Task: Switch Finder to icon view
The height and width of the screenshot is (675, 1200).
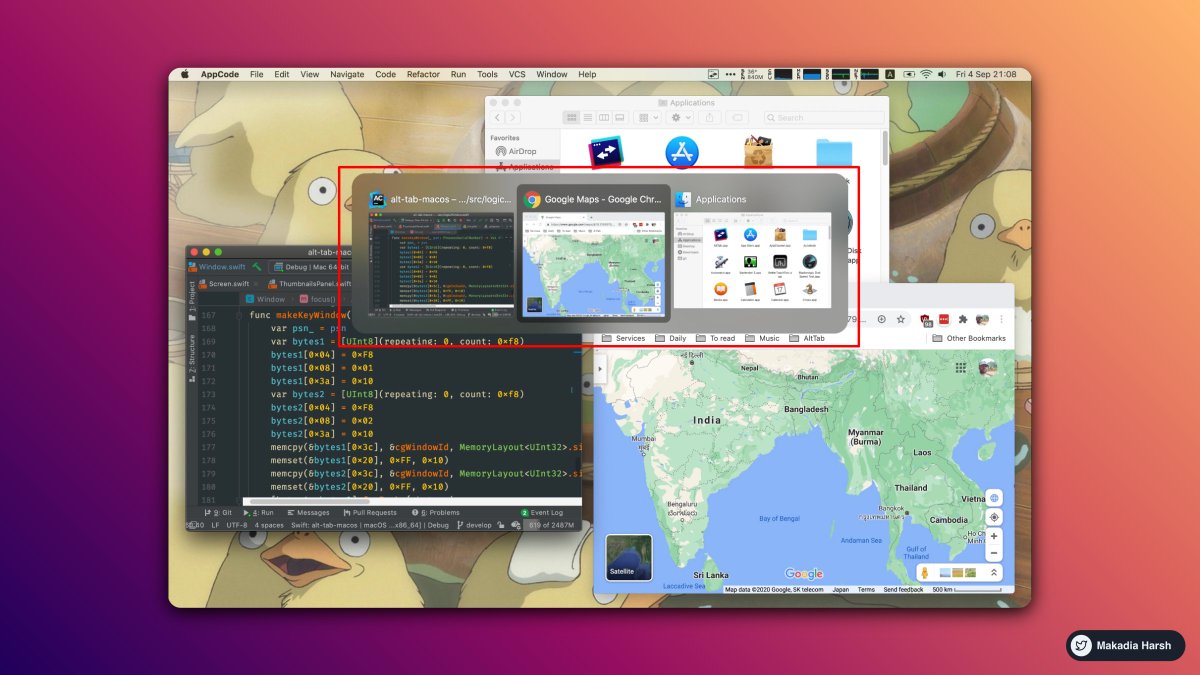Action: 571,117
